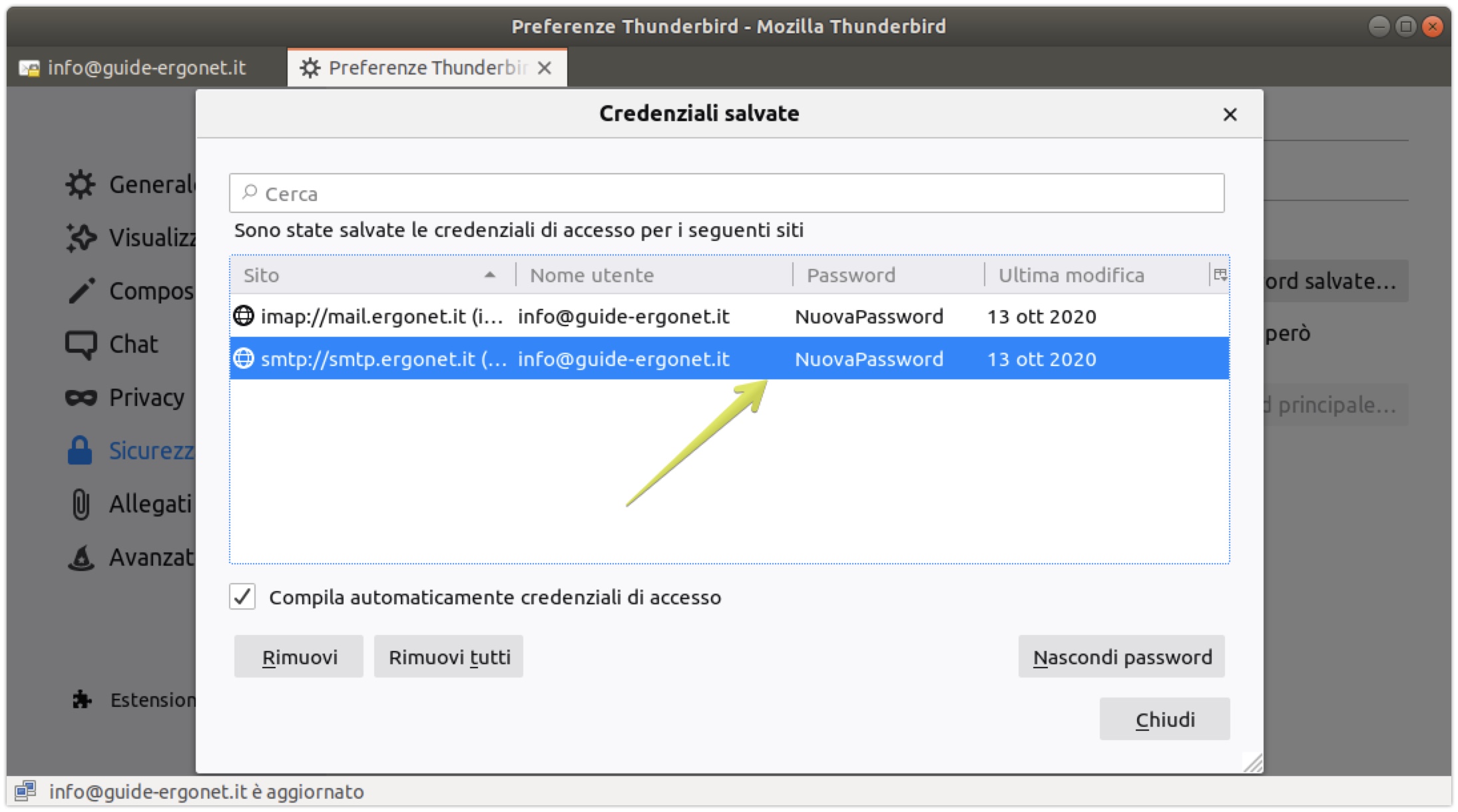Switch to the info@guide-ergonet.it tab
Image resolution: width=1458 pixels, height=812 pixels.
(x=146, y=68)
